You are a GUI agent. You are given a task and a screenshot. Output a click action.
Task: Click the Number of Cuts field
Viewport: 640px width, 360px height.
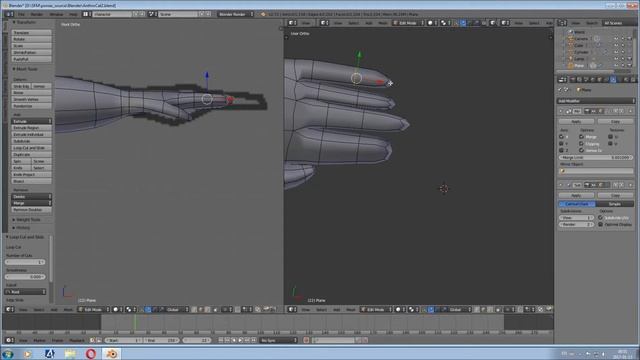(25, 262)
